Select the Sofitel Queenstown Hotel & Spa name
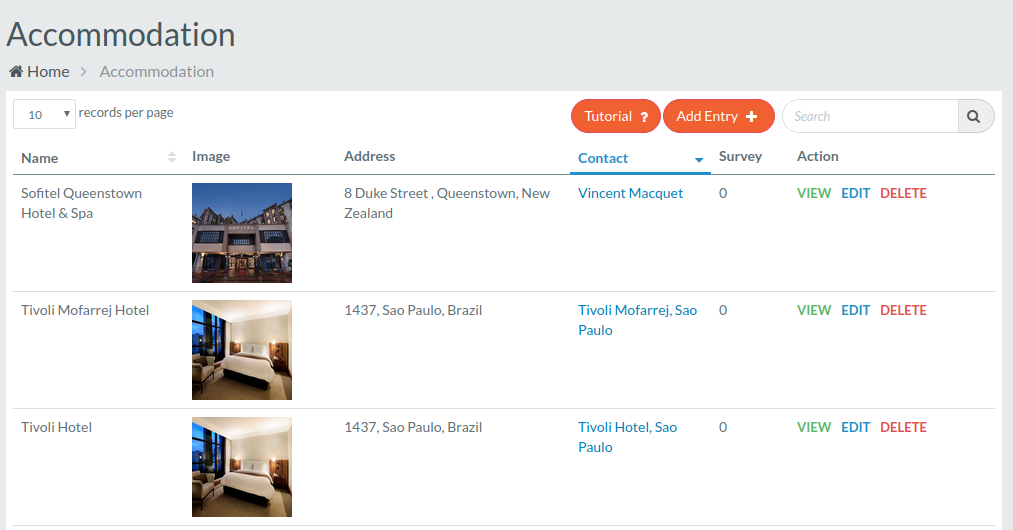The width and height of the screenshot is (1013, 530). tap(81, 203)
